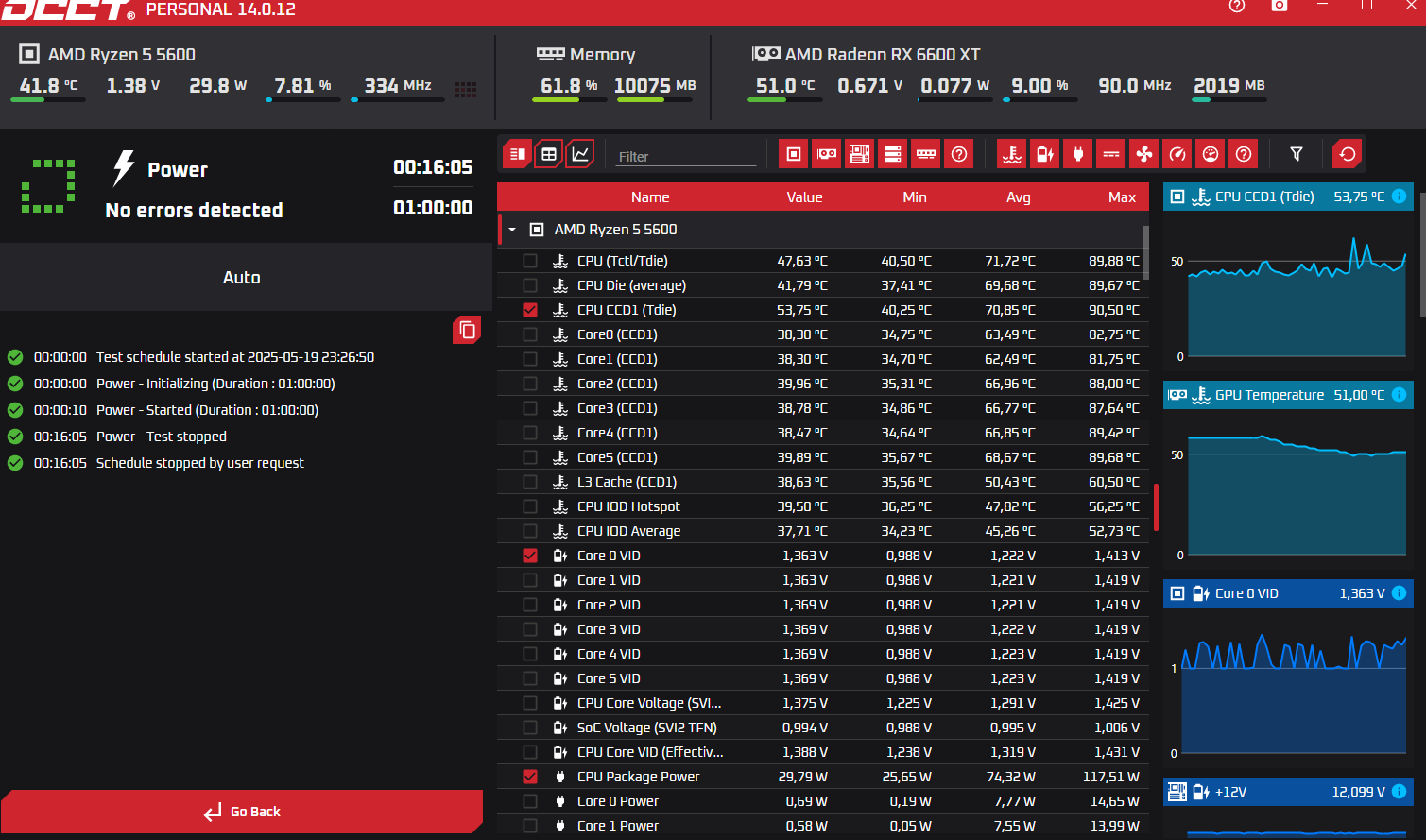This screenshot has height=840, width=1426.
Task: Check the CPU IDD Hotspot checkbox
Action: coord(530,506)
